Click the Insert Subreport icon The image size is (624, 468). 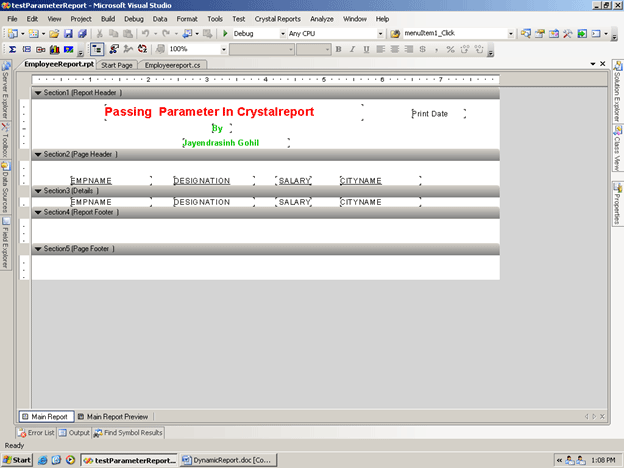(41, 49)
